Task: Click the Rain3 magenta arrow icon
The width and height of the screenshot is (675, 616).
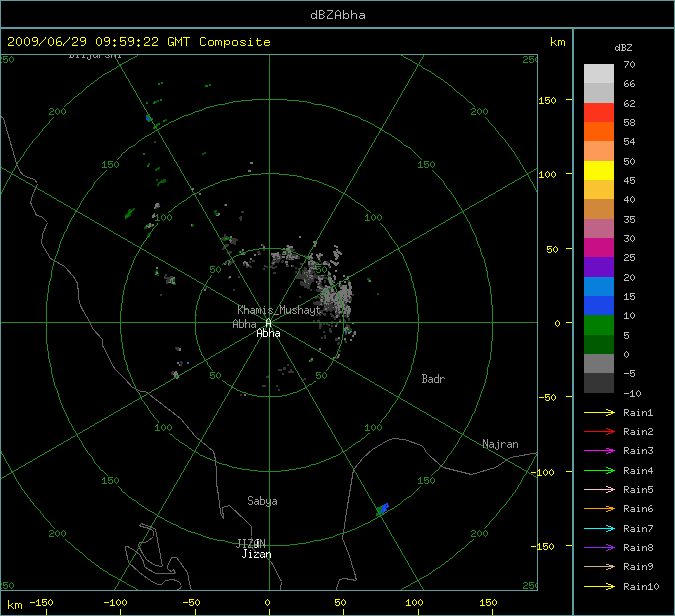Action: coord(599,451)
